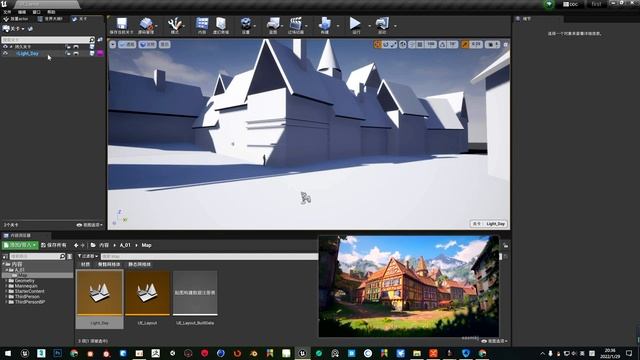
Task: Click the asset search field in Content Browser
Action: point(209,256)
